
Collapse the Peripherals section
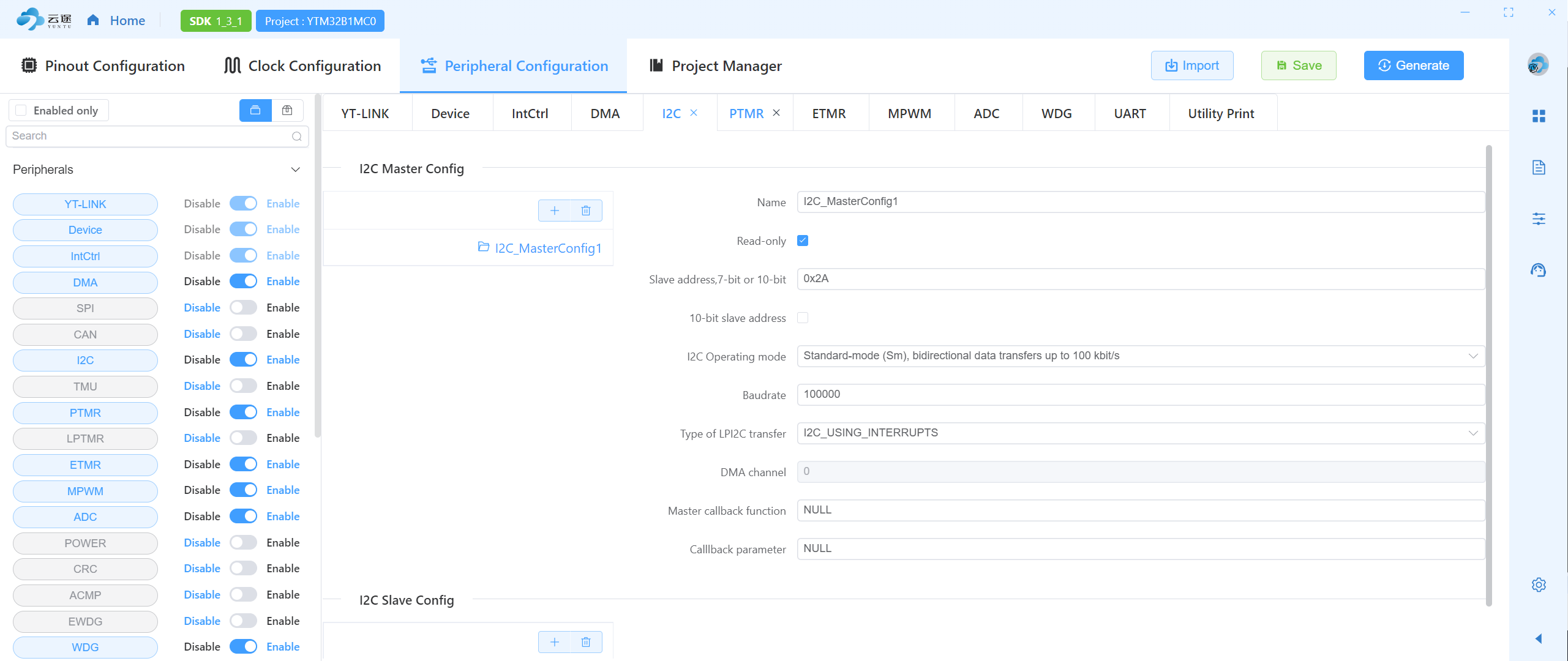tap(295, 170)
